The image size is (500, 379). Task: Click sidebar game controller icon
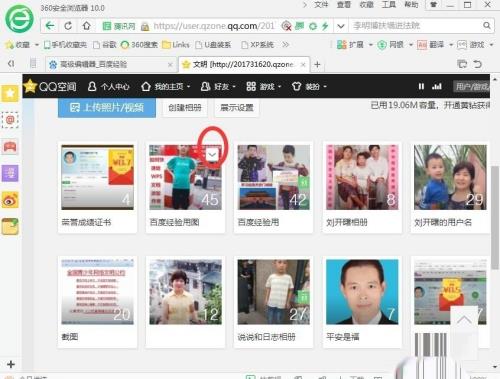pyautogui.click(x=10, y=146)
